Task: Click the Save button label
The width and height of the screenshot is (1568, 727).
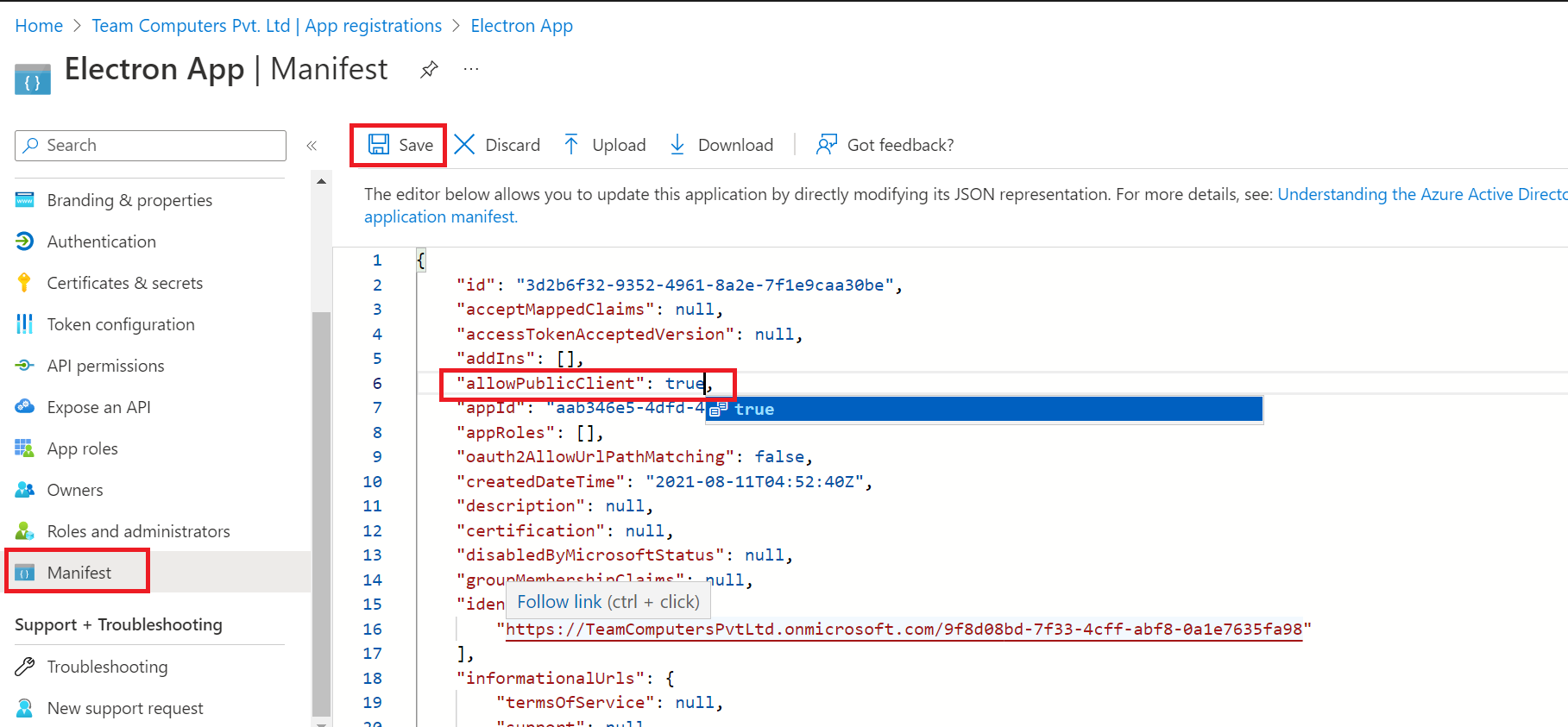Action: pyautogui.click(x=416, y=145)
